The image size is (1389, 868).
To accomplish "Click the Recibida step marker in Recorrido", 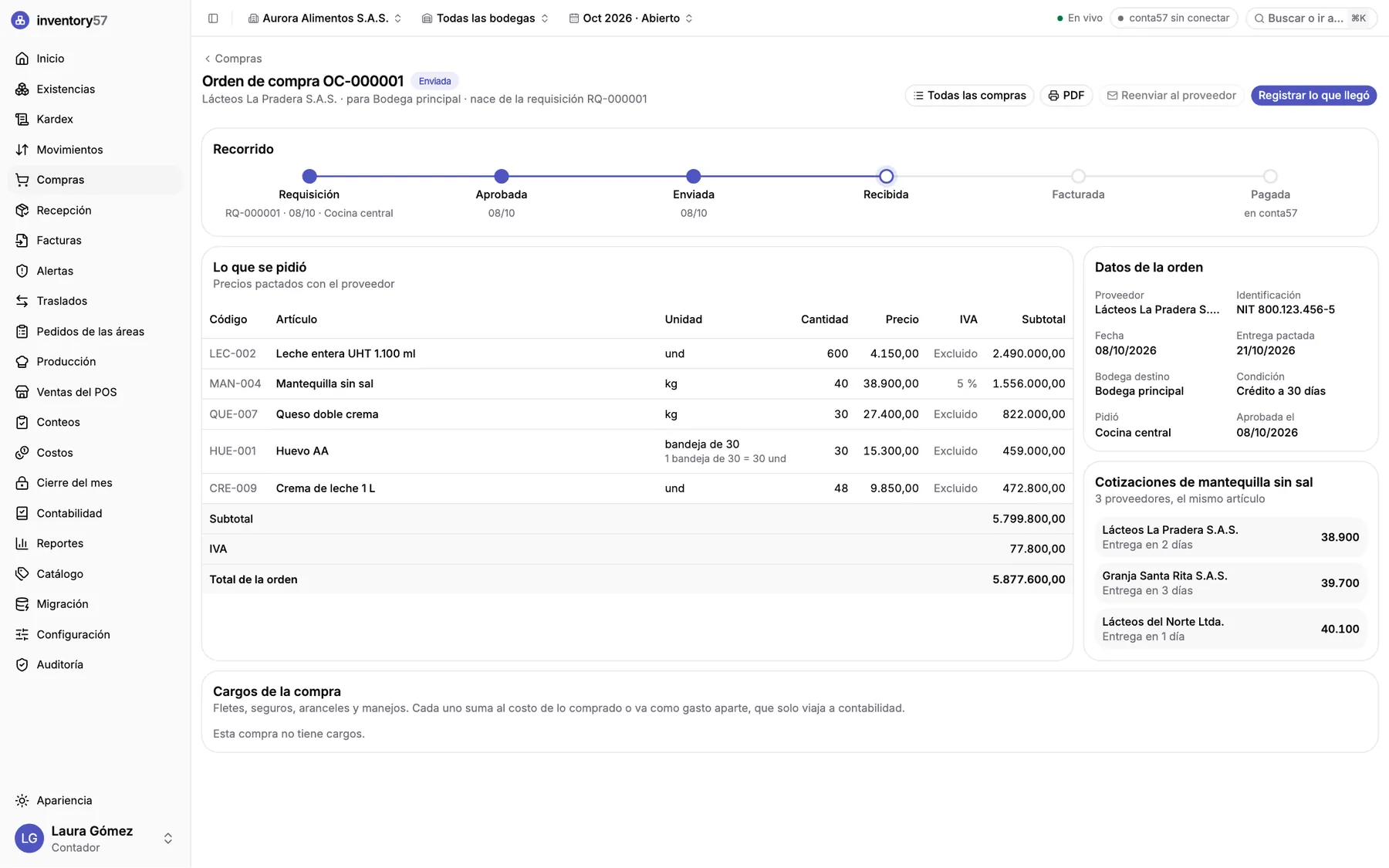I will 886,177.
